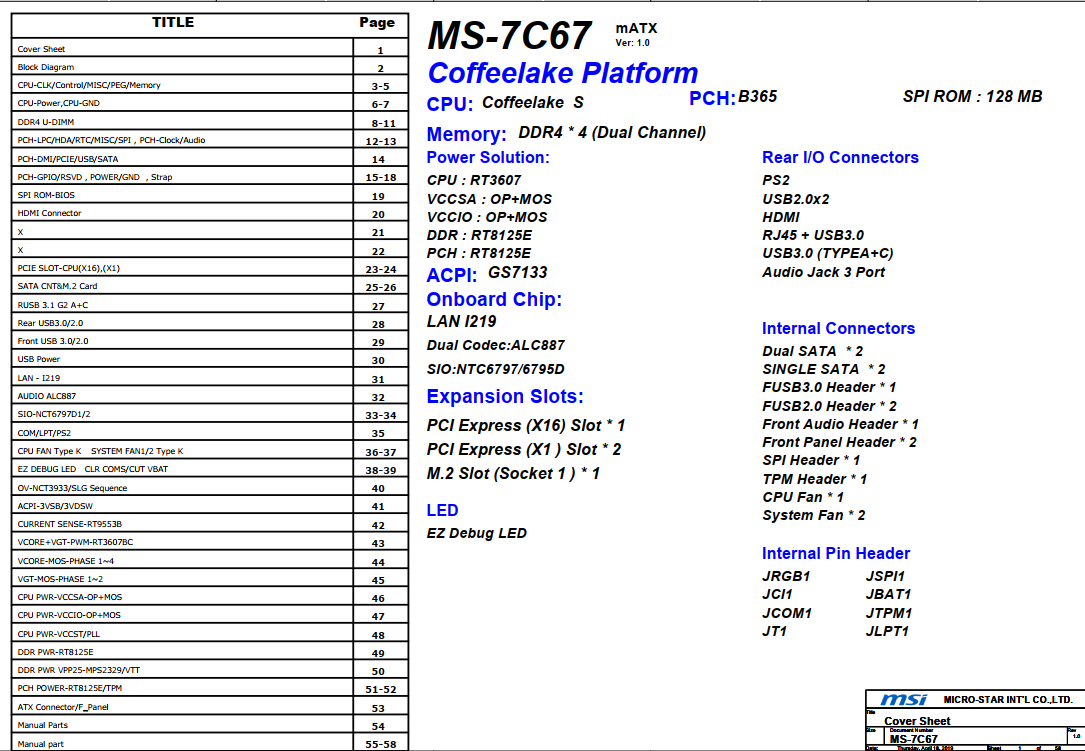Click ACPI value 'GS7133'
This screenshot has height=751, width=1085.
point(518,273)
